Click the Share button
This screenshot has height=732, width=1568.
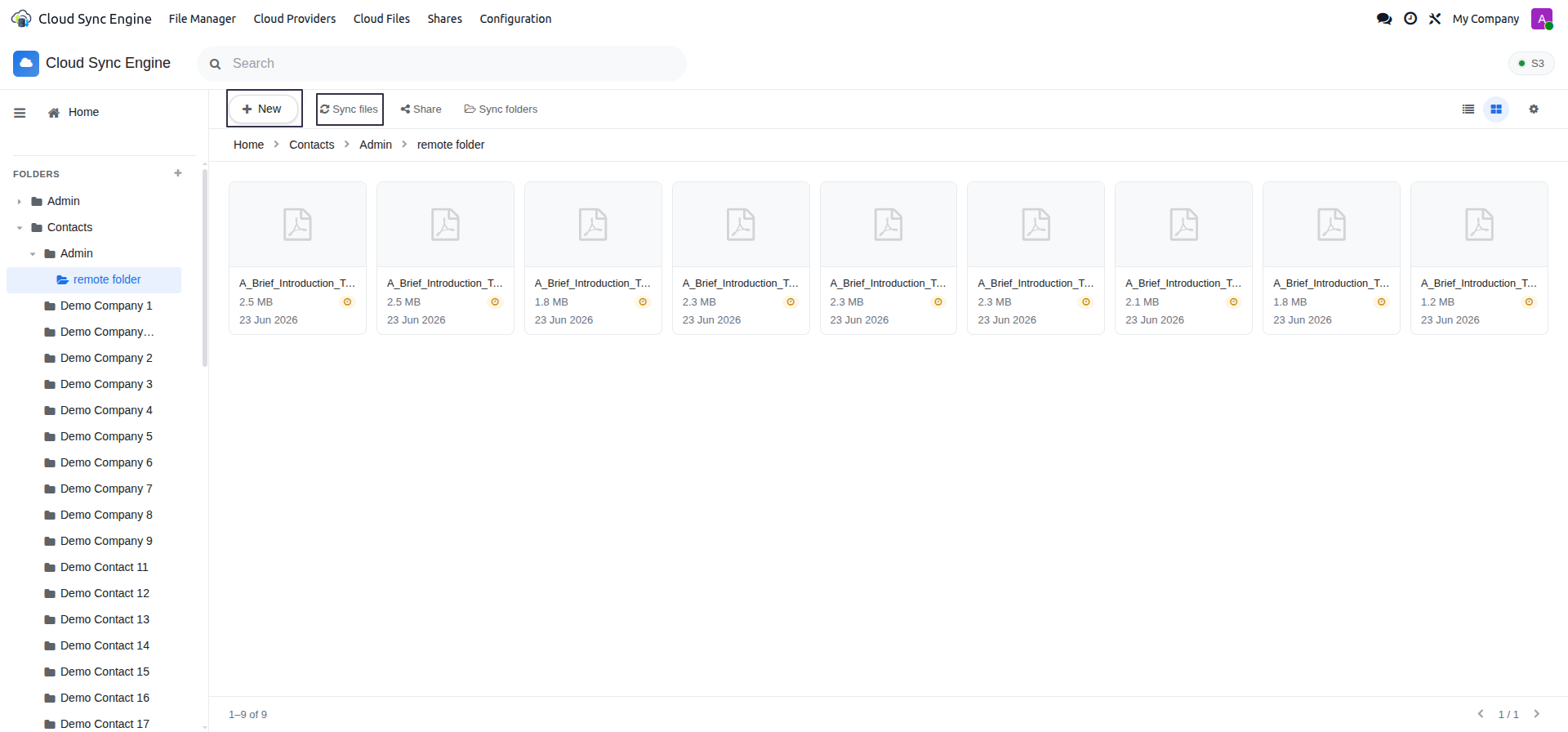click(421, 109)
